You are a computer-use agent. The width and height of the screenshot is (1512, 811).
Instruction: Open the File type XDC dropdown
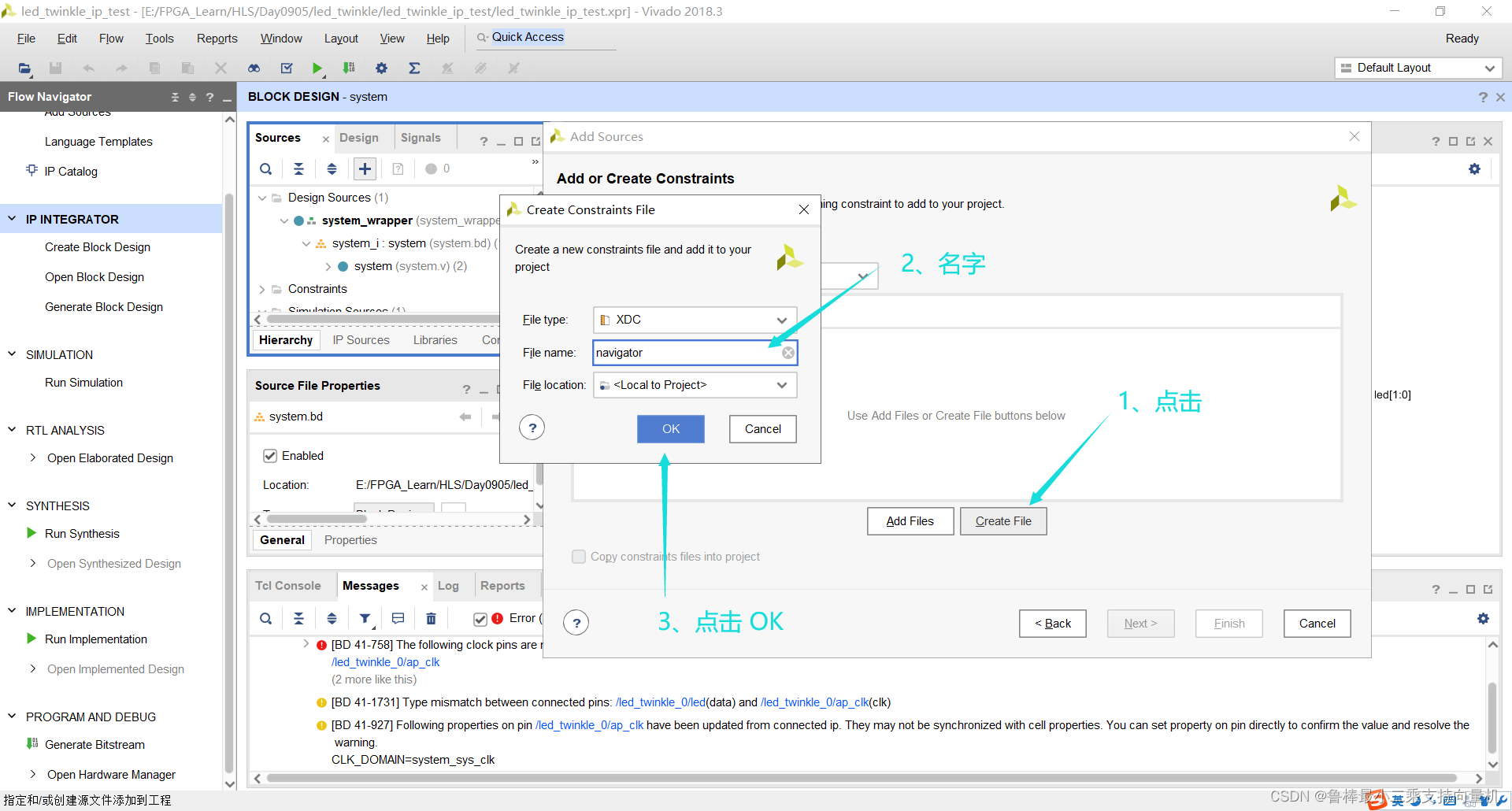point(695,320)
